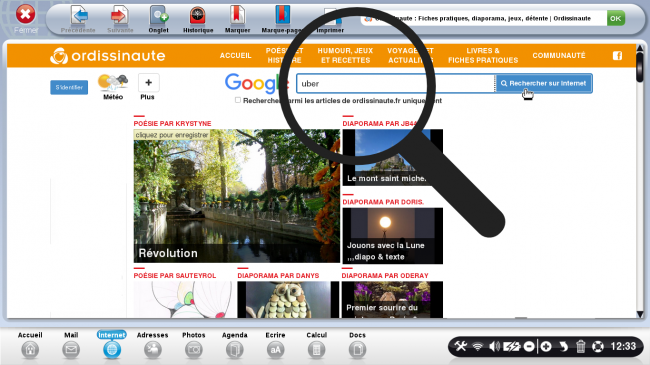Open the POÉSIE PAR SAUTEYROL link
Viewport: 650px width, 365px height.
tap(175, 275)
